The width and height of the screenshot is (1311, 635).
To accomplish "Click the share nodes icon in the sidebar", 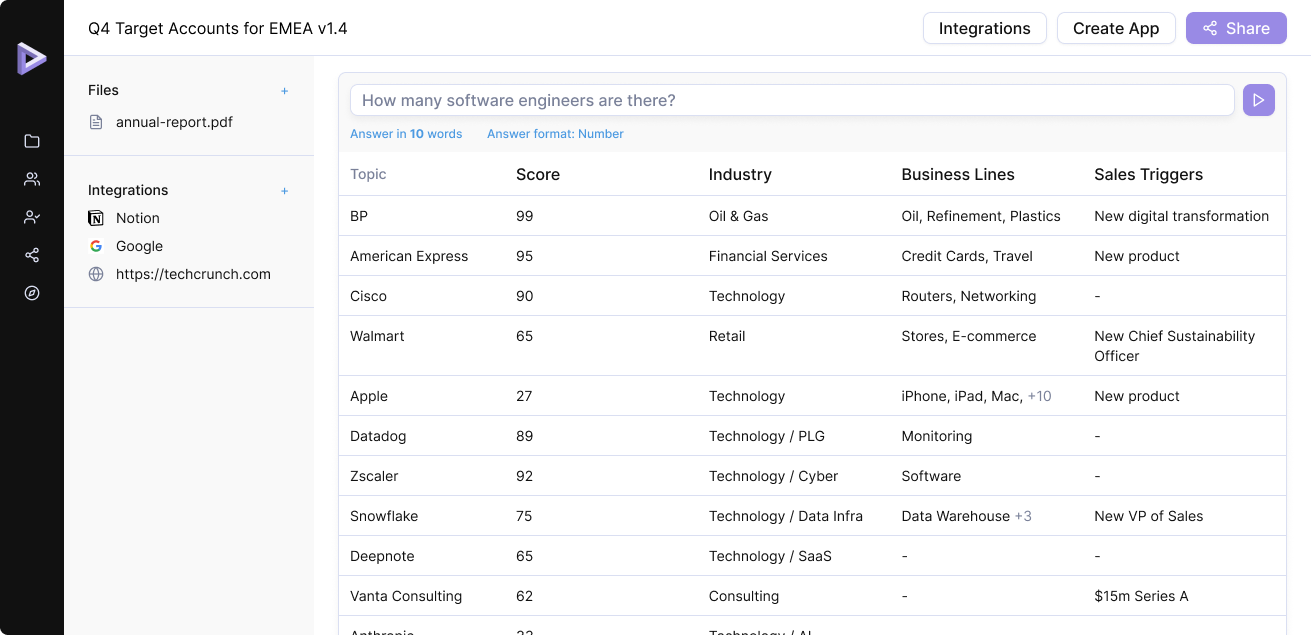I will pos(32,255).
